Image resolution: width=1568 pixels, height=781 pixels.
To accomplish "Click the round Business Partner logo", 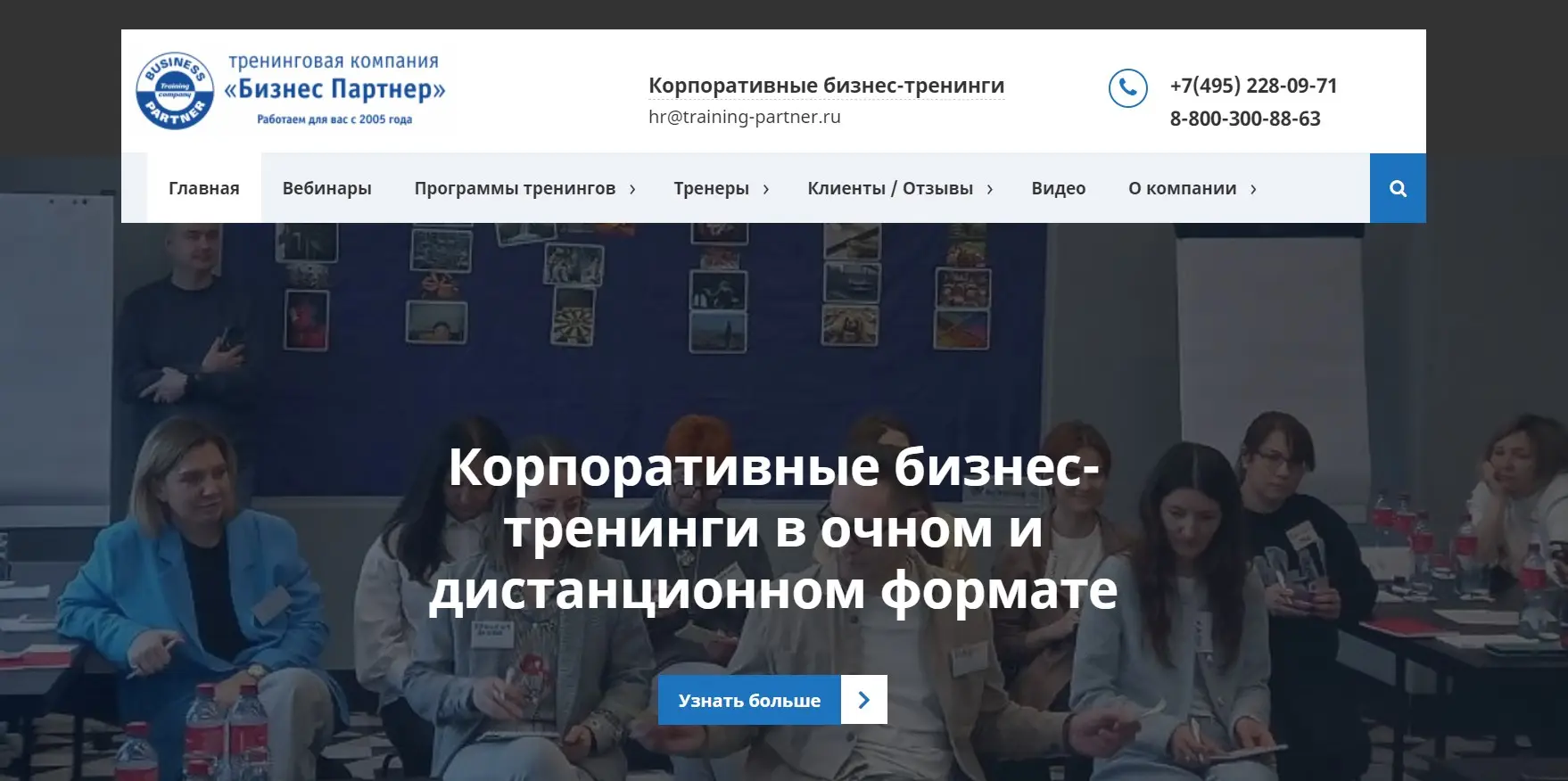I will [175, 90].
